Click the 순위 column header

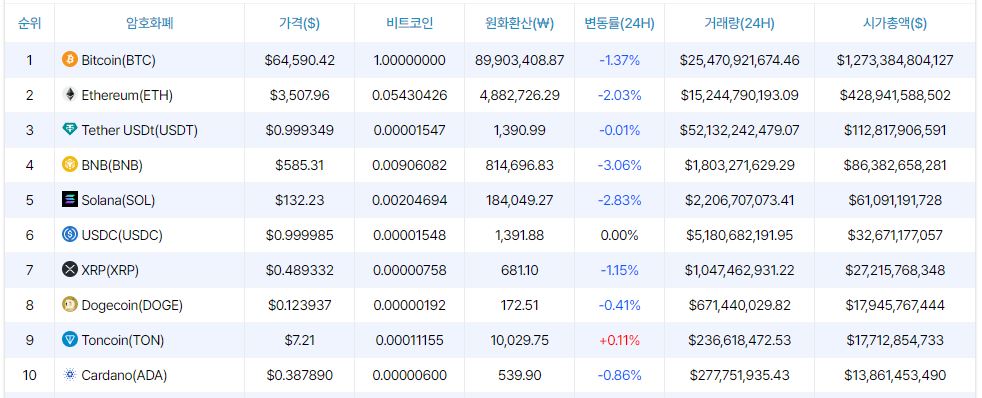[29, 24]
